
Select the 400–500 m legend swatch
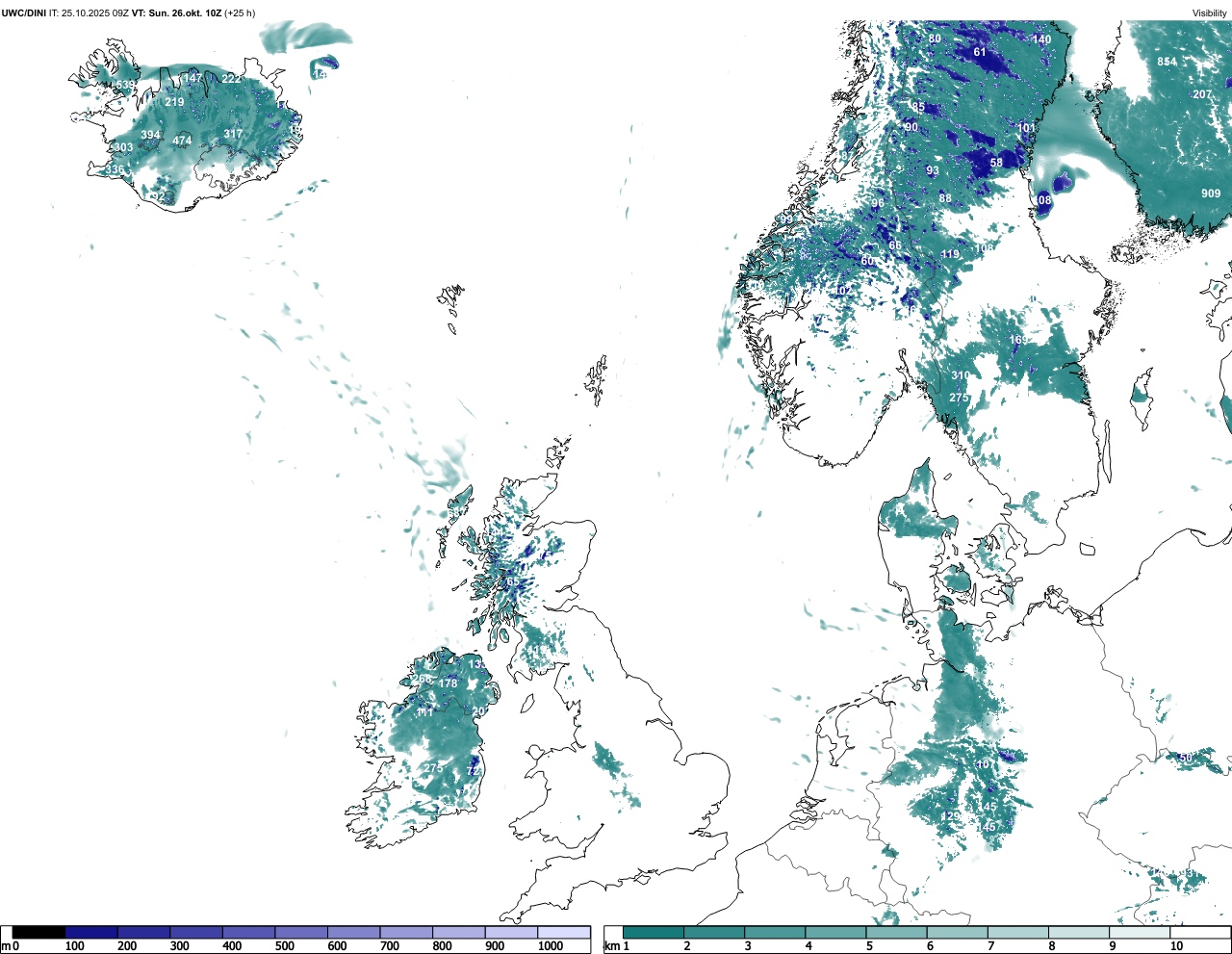[x=249, y=932]
